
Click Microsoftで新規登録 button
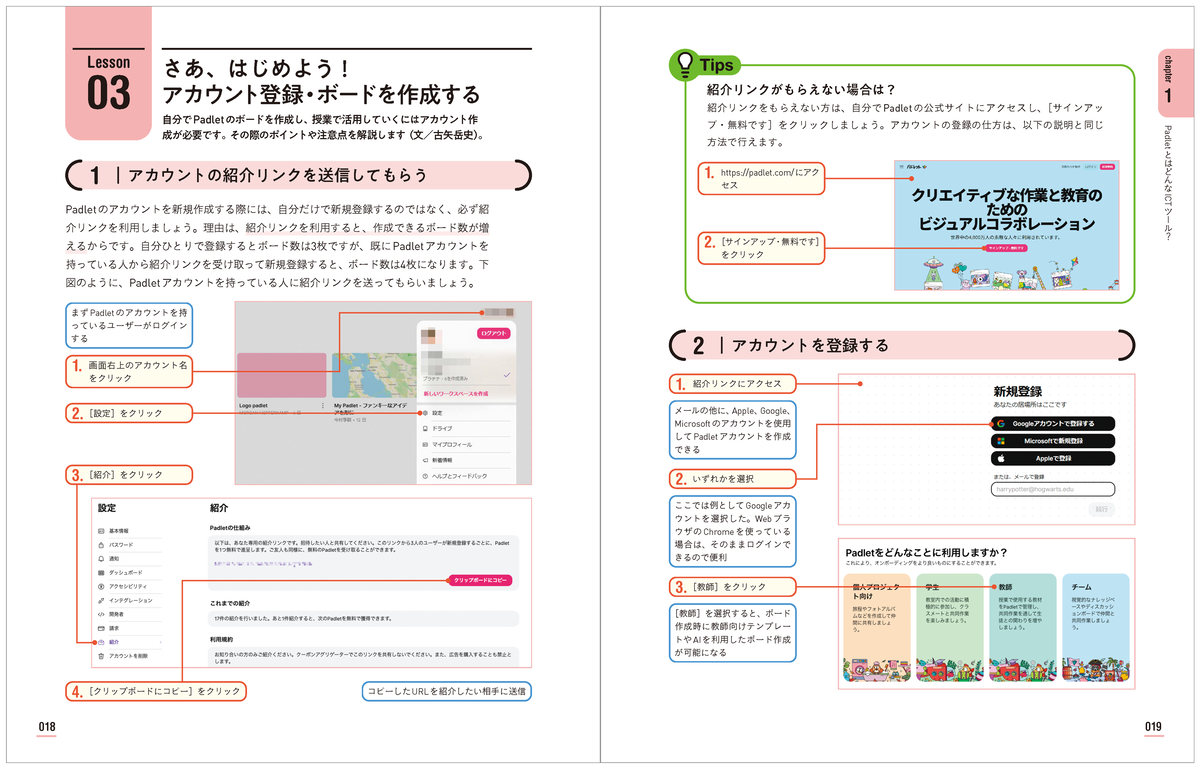[x=1053, y=441]
